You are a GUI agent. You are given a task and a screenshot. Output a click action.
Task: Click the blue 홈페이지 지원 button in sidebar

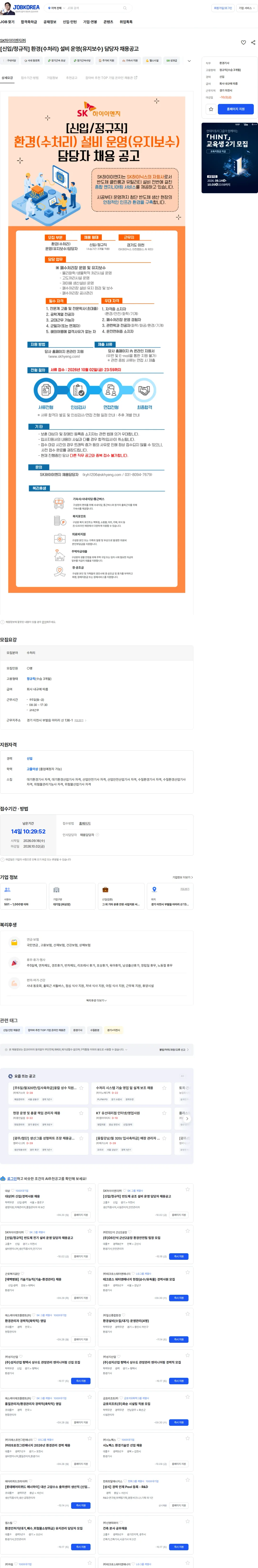(236, 109)
